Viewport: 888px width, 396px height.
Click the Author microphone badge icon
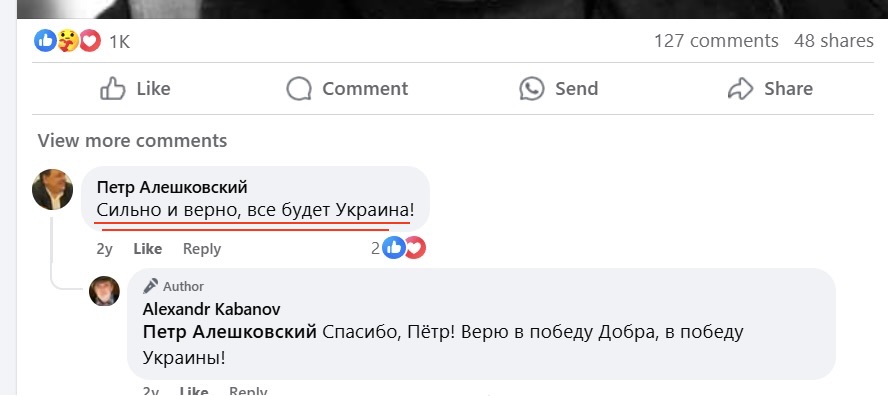(x=151, y=286)
